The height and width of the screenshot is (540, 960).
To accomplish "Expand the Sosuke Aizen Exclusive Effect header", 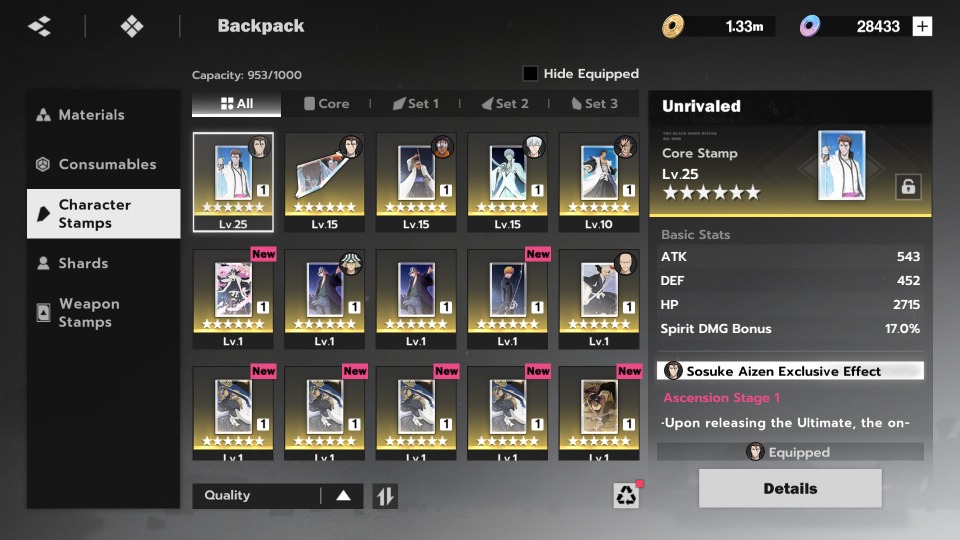I will coord(790,371).
